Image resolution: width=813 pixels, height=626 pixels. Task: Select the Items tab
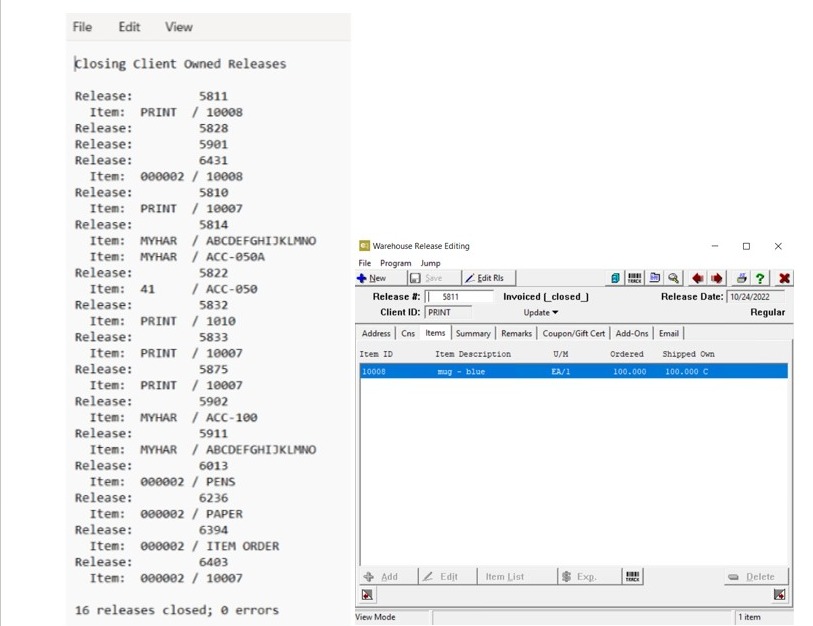click(x=435, y=333)
